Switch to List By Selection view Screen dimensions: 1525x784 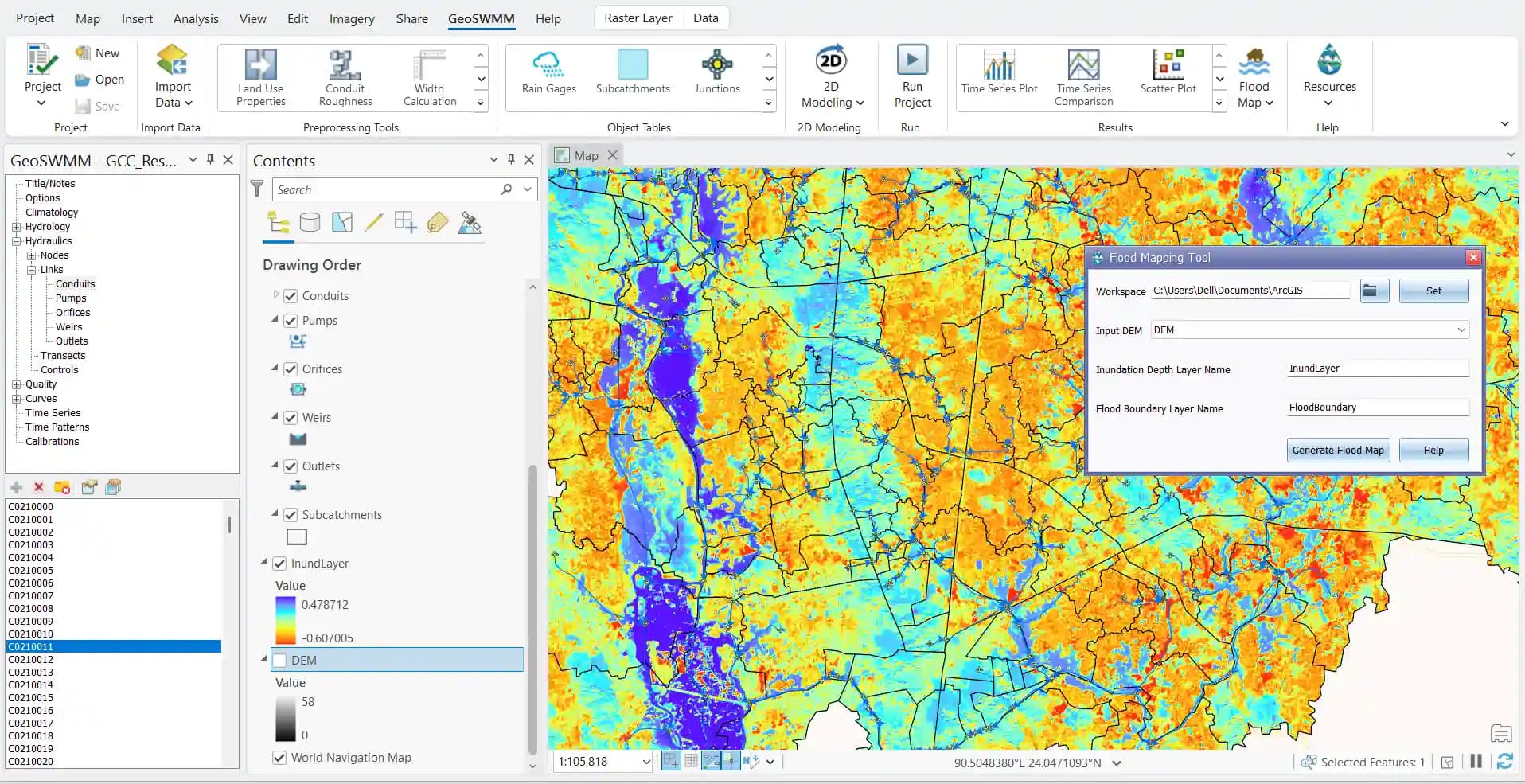341,223
